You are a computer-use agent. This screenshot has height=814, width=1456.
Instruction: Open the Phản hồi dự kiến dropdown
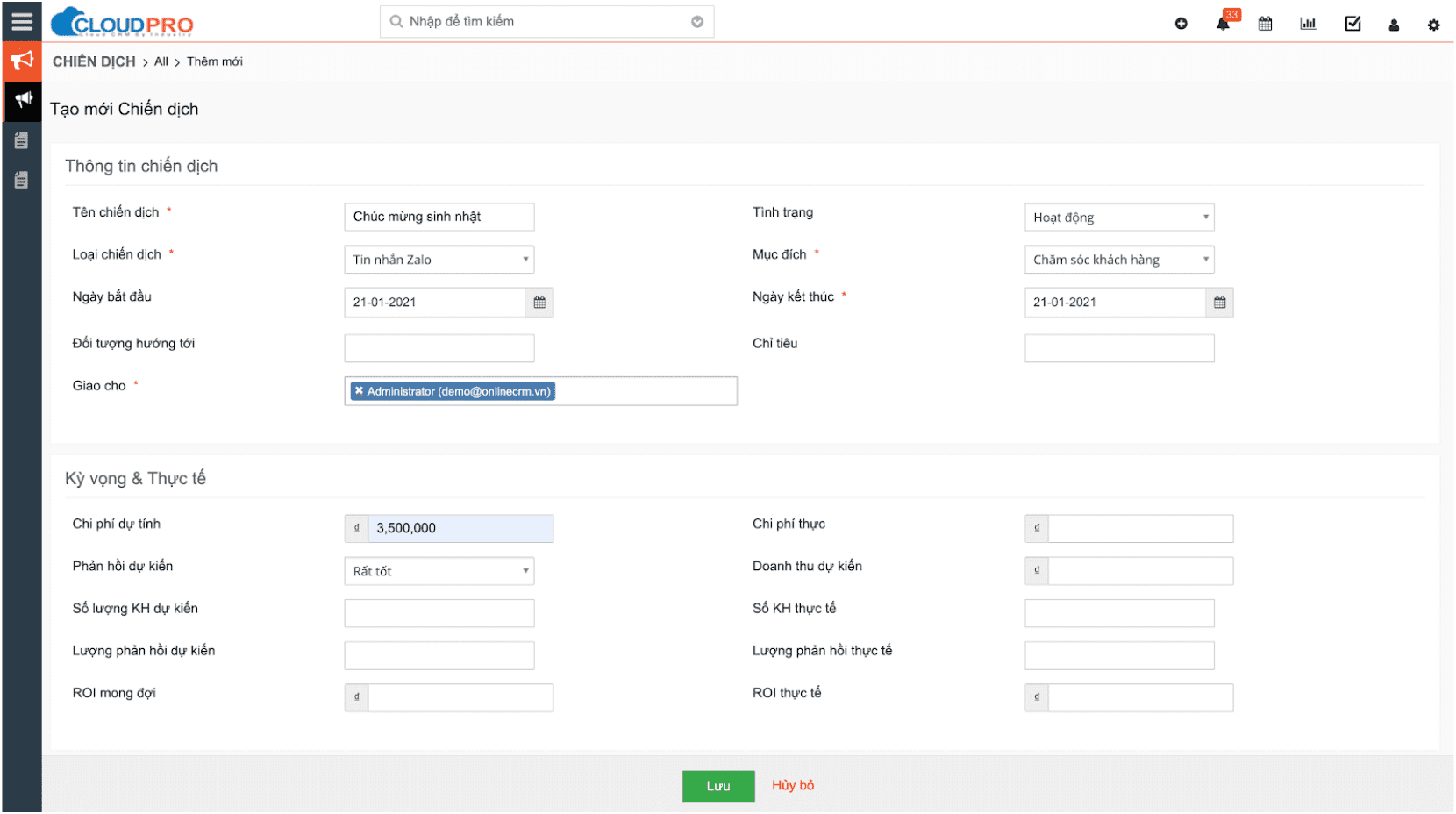click(439, 571)
